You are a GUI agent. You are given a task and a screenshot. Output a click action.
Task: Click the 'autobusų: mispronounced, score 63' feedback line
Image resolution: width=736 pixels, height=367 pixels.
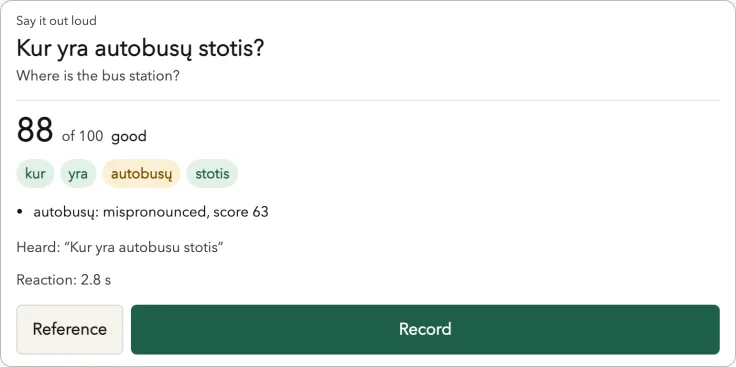[151, 212]
